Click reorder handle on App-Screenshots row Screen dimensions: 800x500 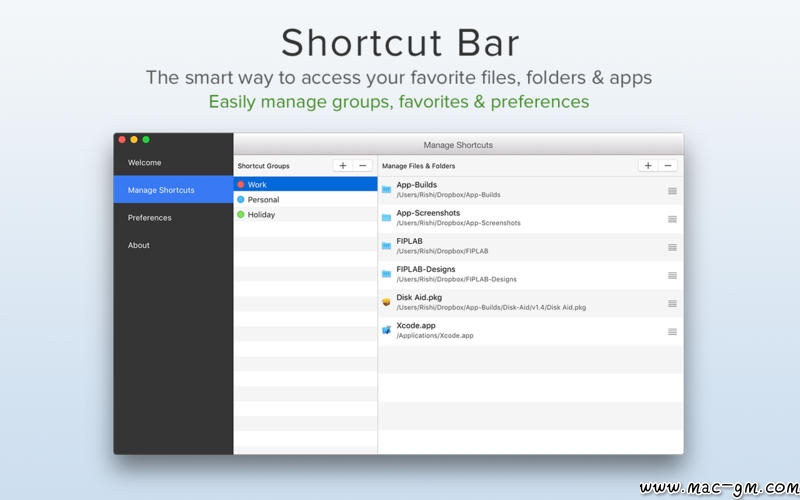pos(672,219)
